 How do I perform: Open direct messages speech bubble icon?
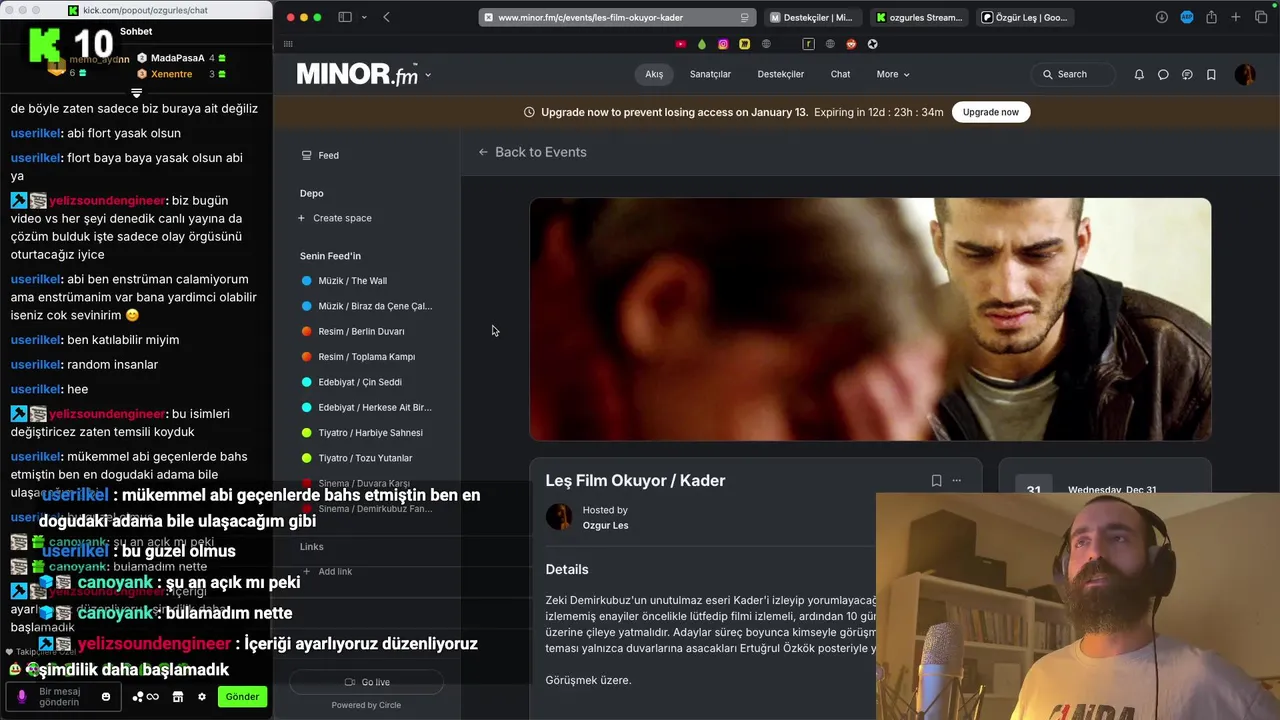pos(1163,74)
